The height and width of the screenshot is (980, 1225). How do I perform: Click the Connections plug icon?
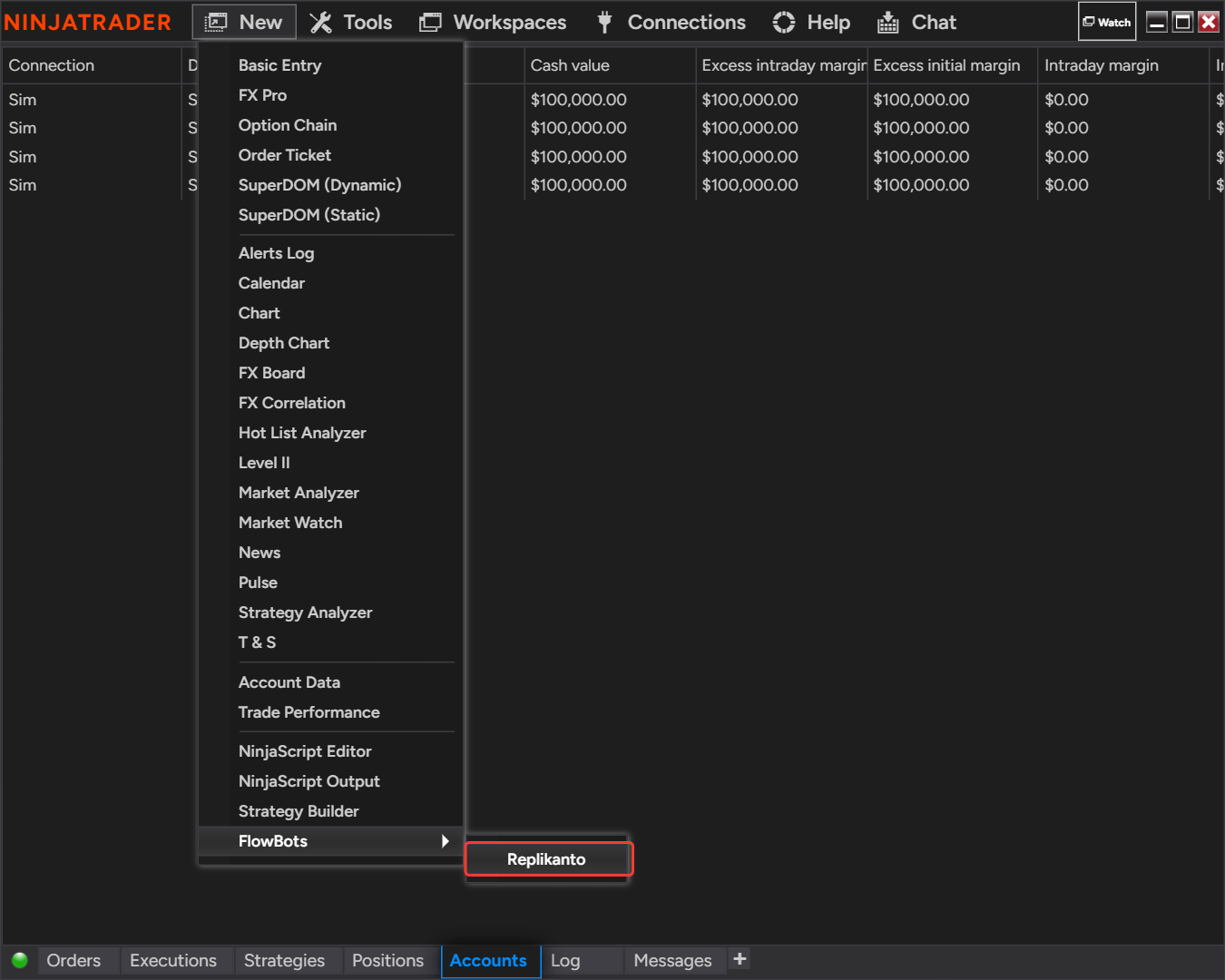click(604, 23)
